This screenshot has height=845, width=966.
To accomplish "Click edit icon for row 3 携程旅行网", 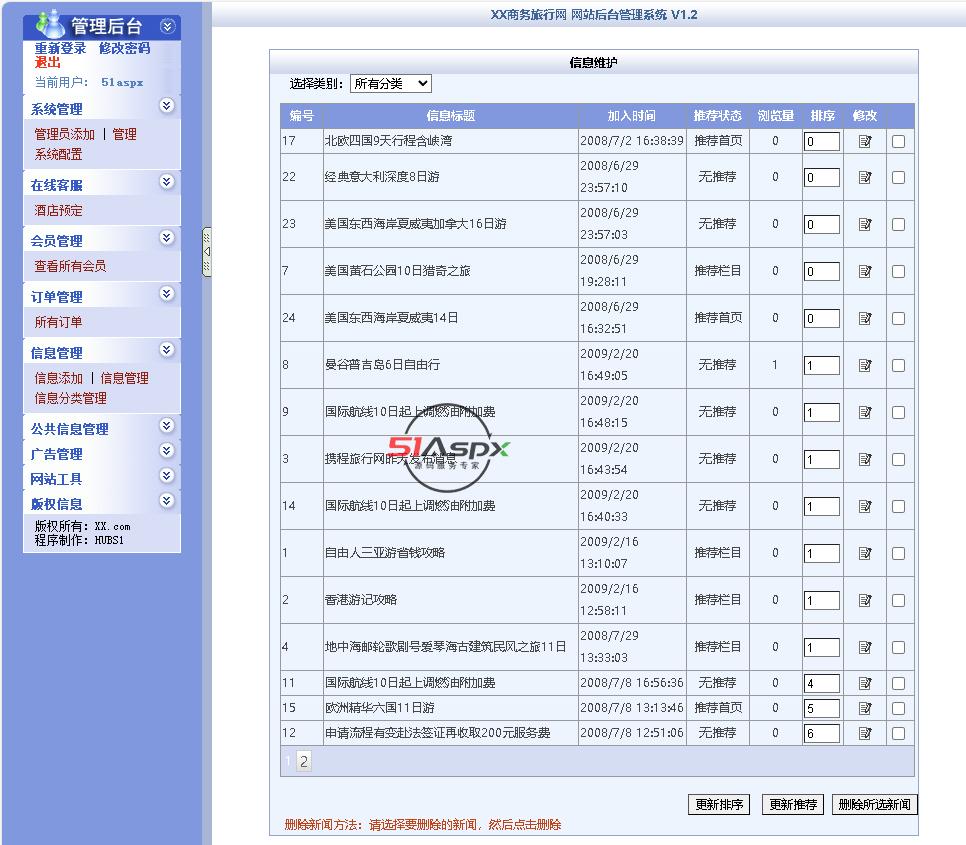I will click(x=865, y=459).
